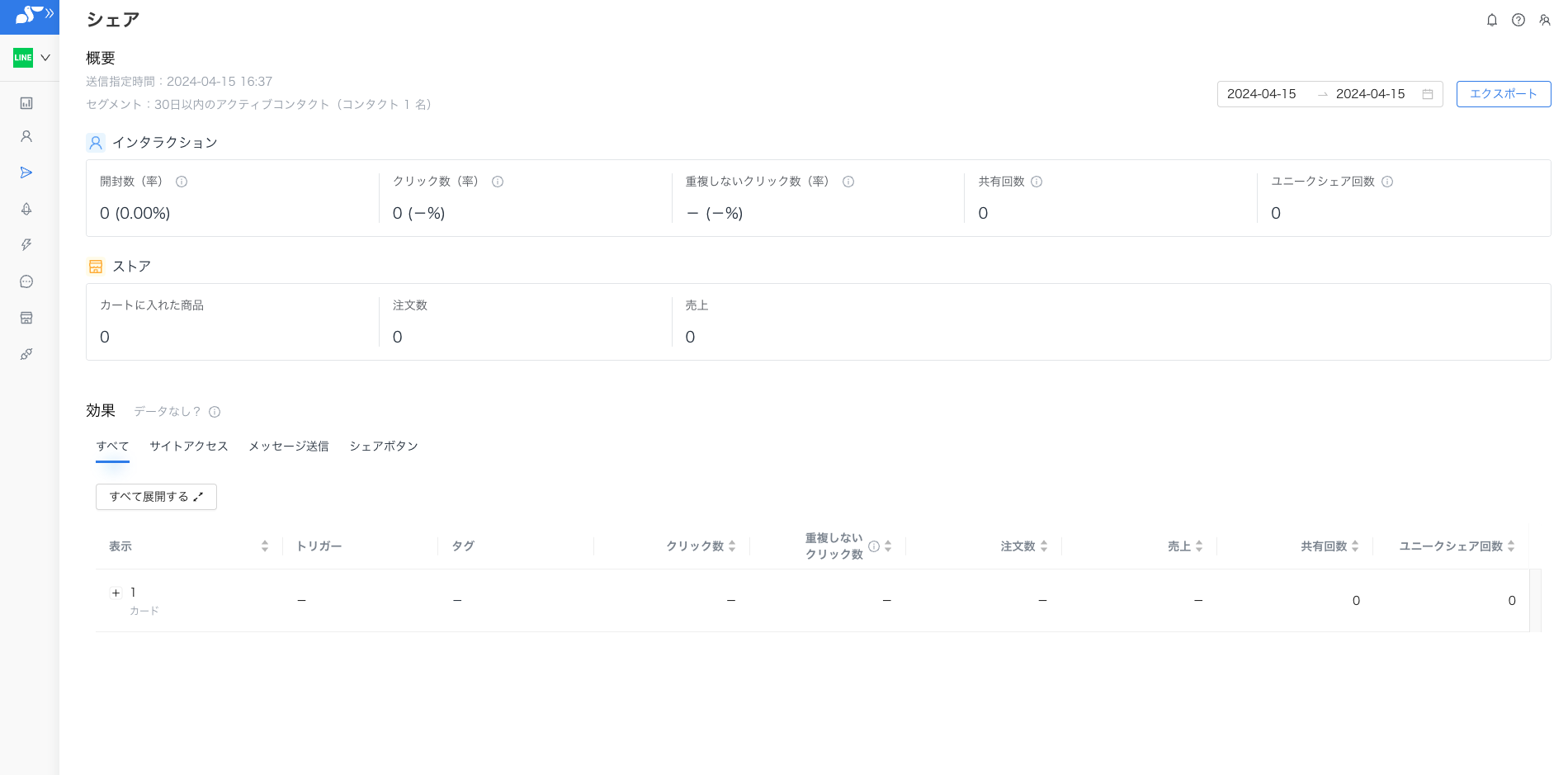Open the contacts sidebar icon
Viewport: 1568px width, 775px height.
(26, 136)
